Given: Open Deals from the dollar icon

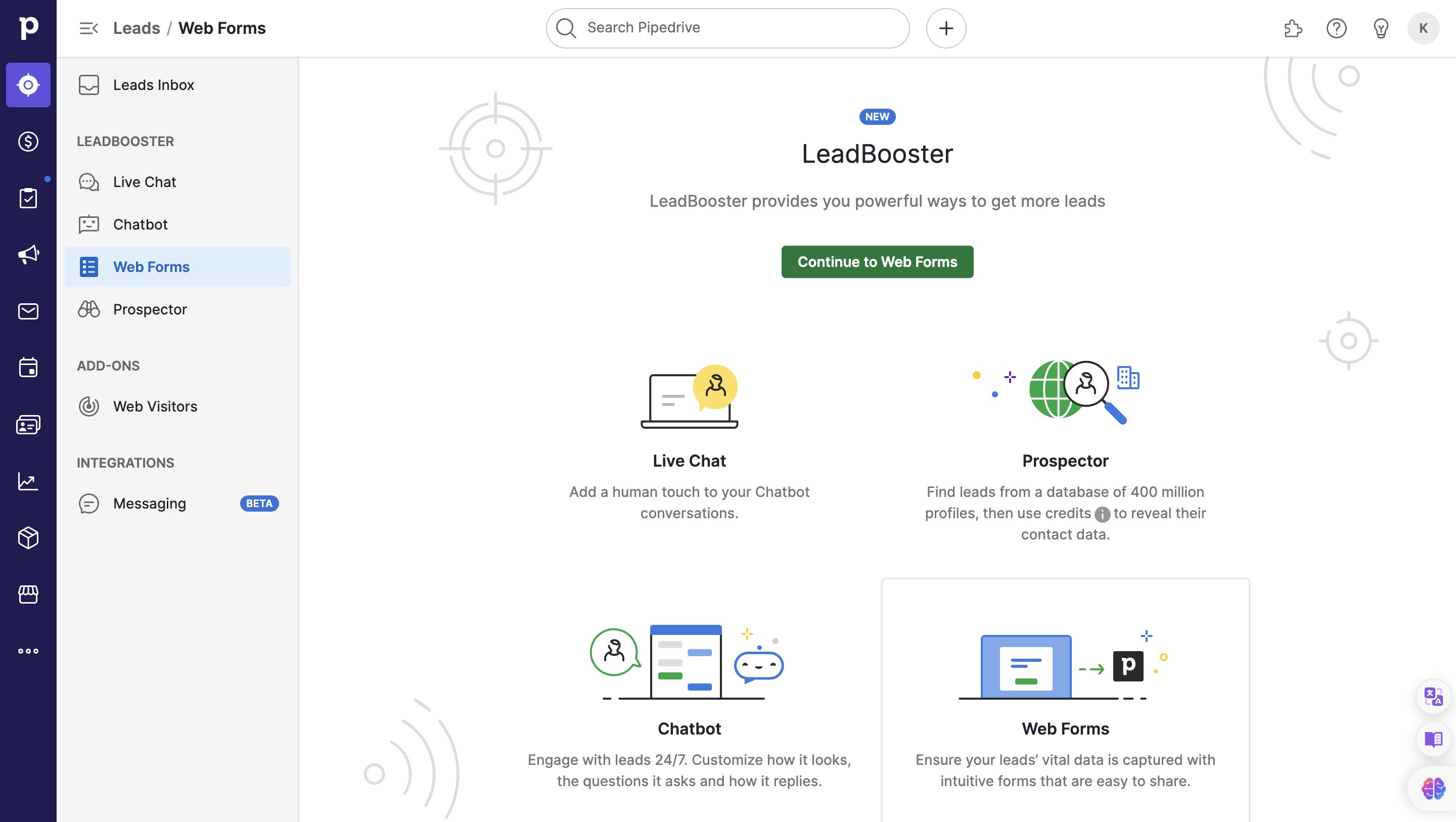Looking at the screenshot, I should click(28, 142).
